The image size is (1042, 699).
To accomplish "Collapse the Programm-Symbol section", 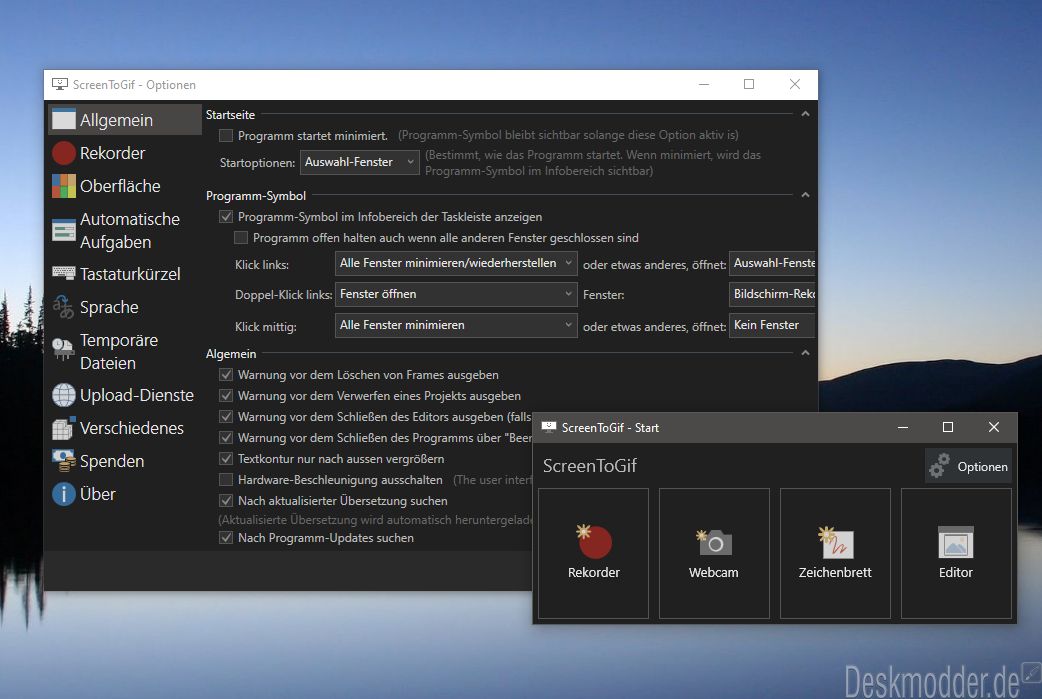I will (x=805, y=195).
